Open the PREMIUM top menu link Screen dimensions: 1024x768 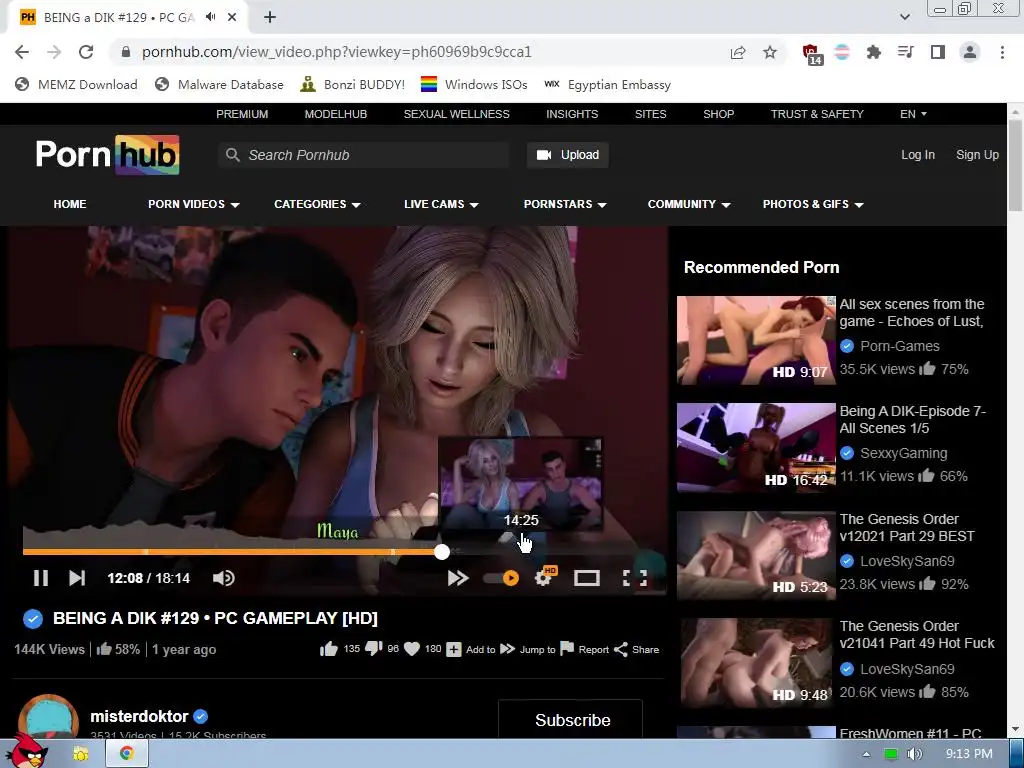click(242, 114)
